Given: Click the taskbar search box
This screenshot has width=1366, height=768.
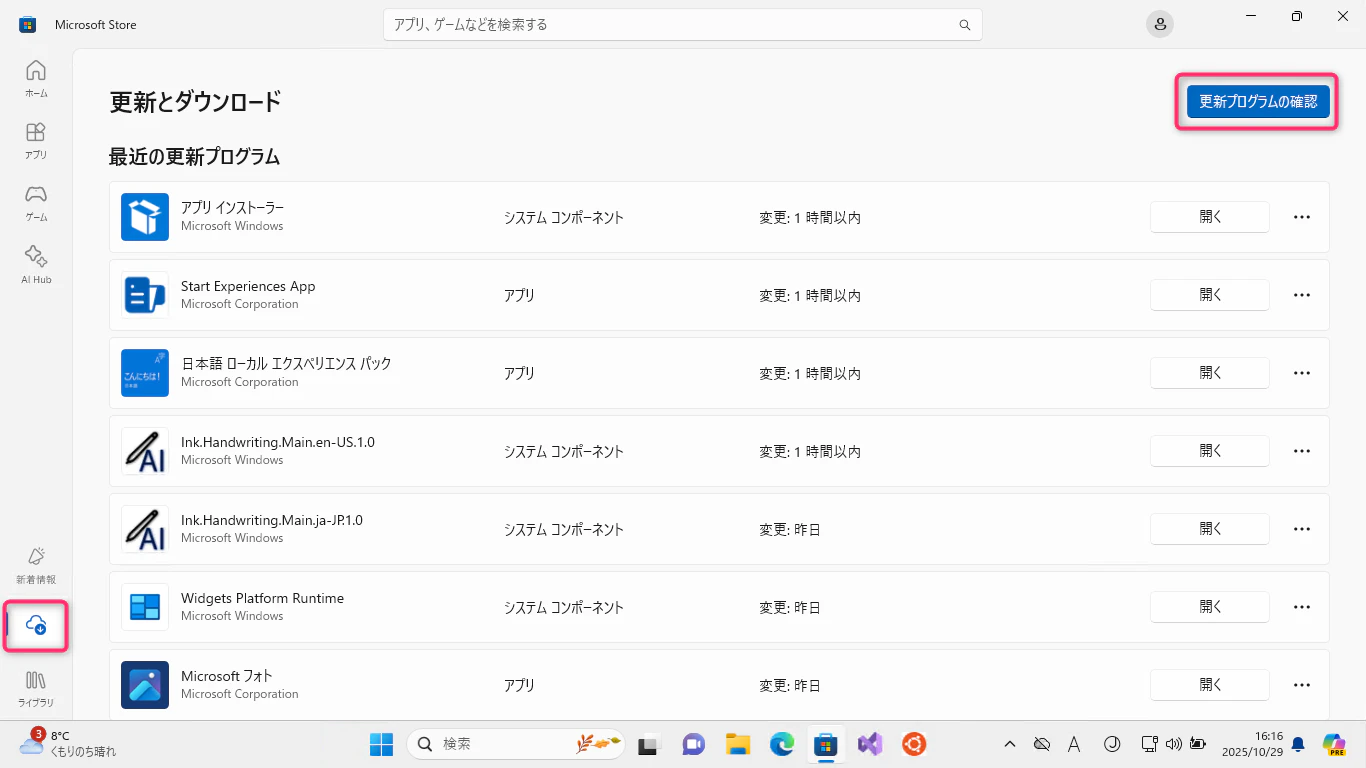Looking at the screenshot, I should tap(517, 744).
